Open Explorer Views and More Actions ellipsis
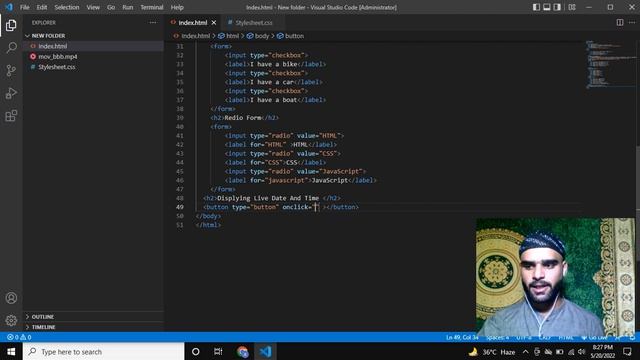640x360 pixels. (153, 22)
